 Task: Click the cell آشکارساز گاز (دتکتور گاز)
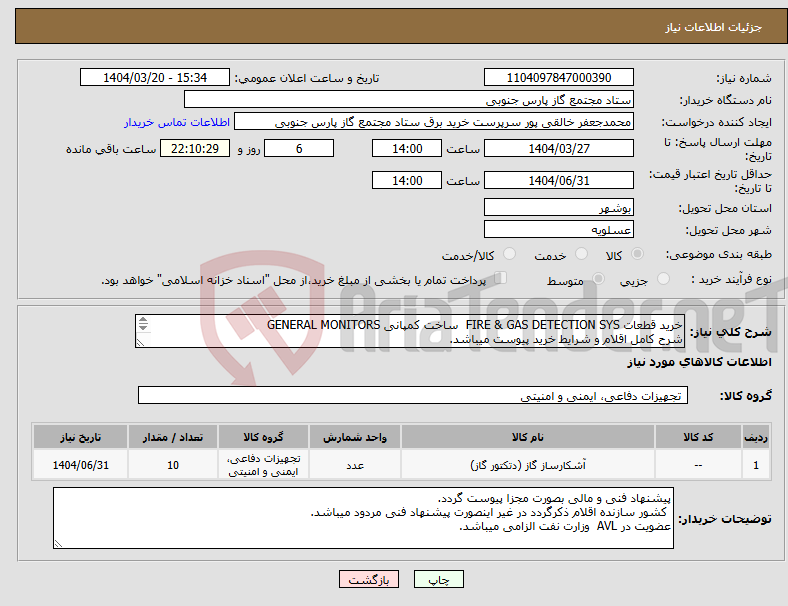(528, 465)
